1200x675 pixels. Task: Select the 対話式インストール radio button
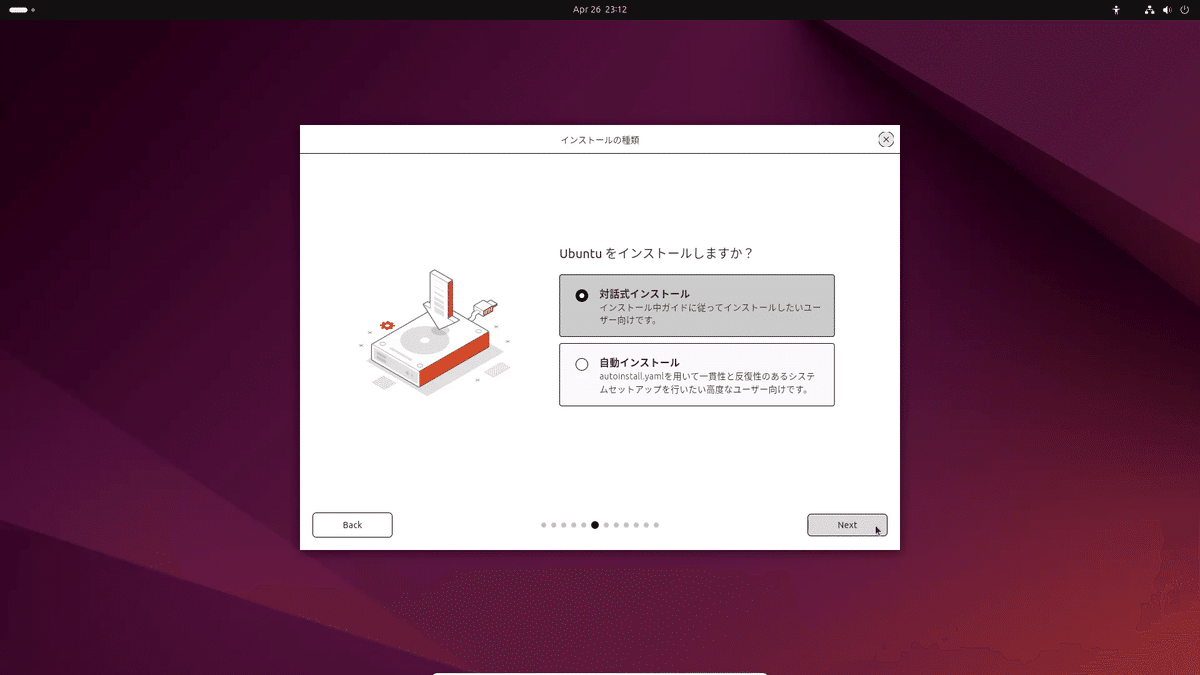[x=582, y=296]
